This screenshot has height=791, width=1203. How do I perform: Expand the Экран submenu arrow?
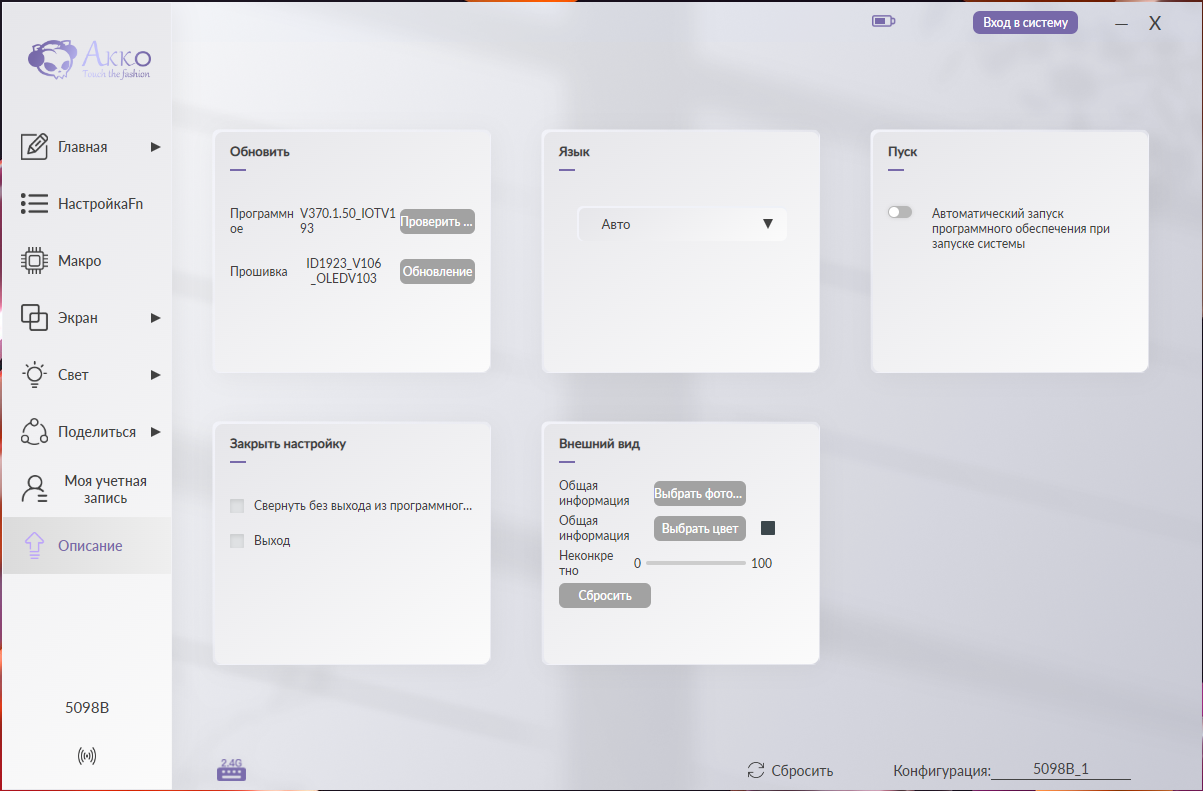click(155, 318)
